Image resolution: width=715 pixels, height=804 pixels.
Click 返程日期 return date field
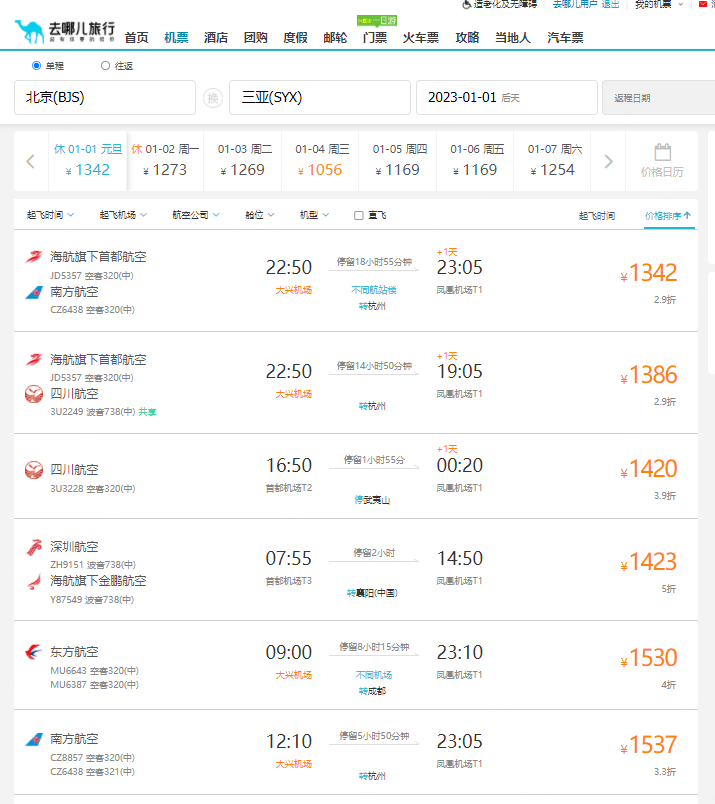(x=659, y=97)
